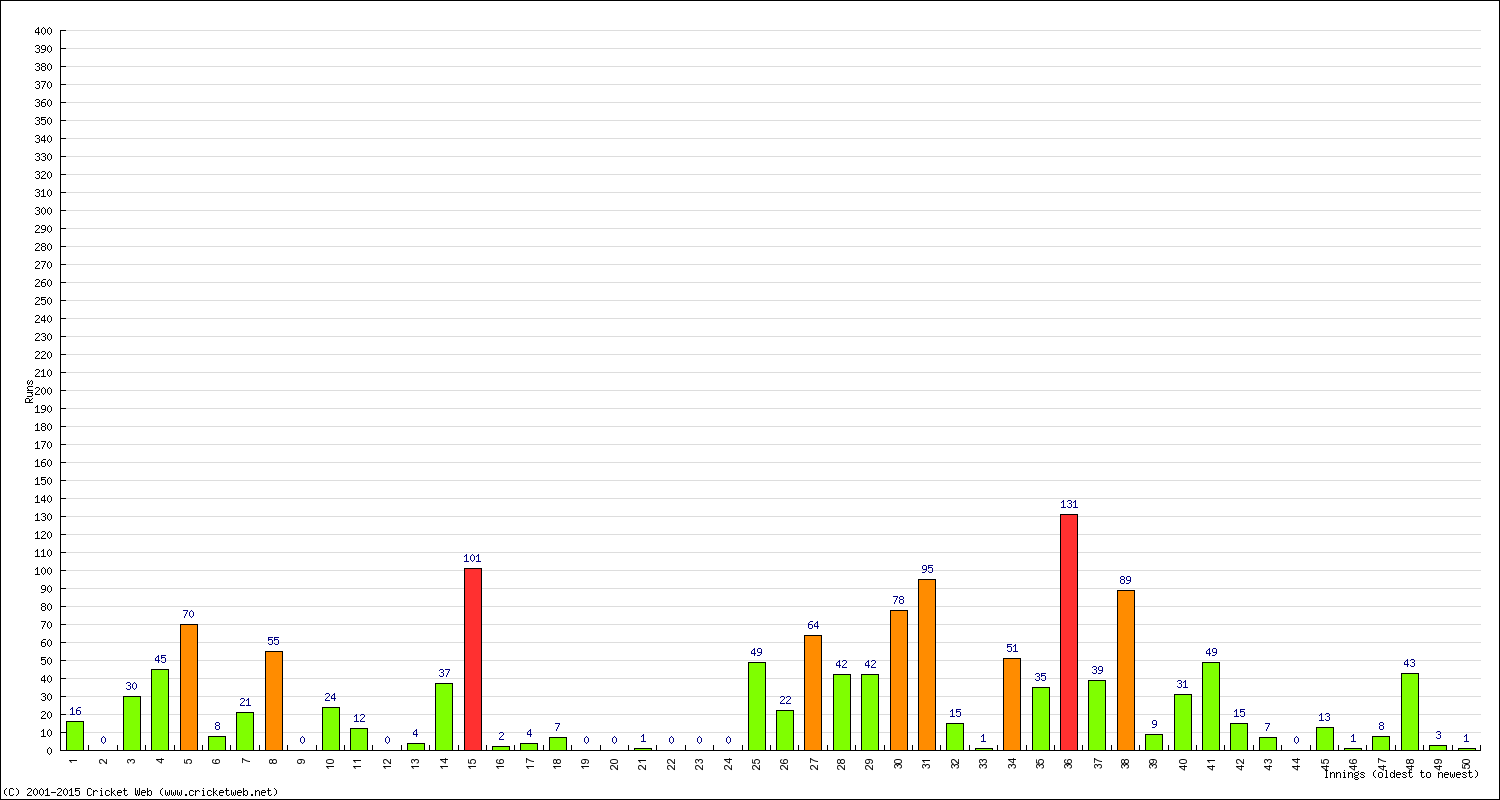This screenshot has width=1500, height=800.
Task: Select the value label 55
Action: pyautogui.click(x=274, y=641)
